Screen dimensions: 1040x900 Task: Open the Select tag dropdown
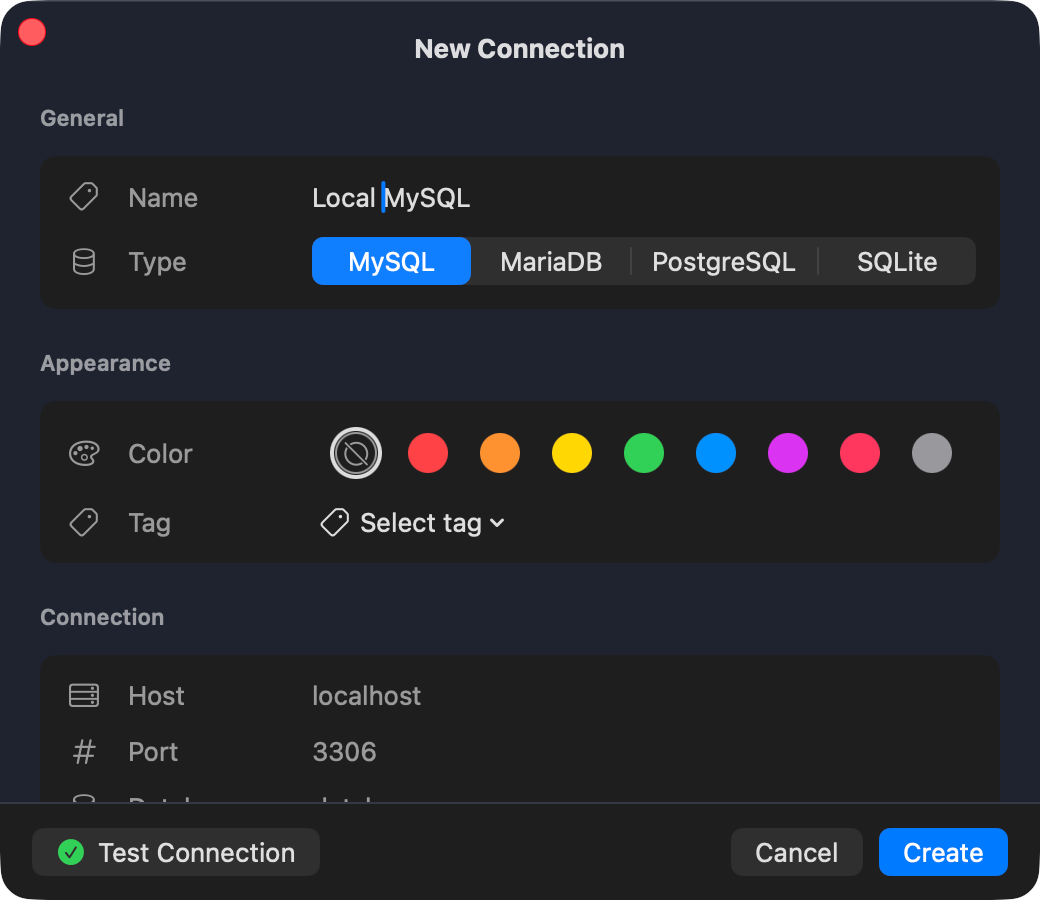click(412, 522)
